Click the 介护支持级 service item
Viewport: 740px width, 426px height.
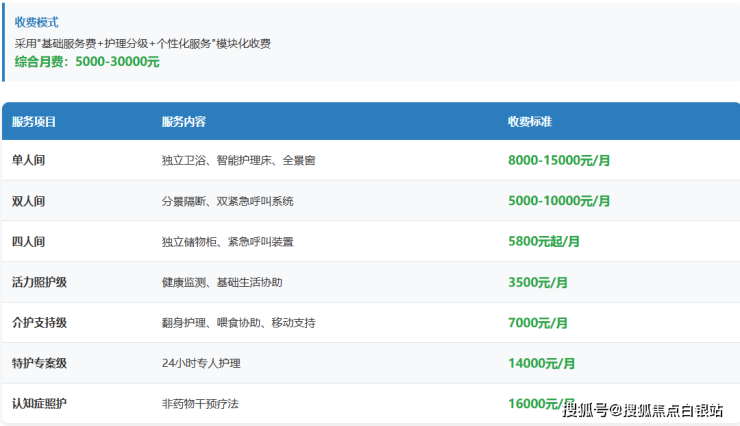39,323
